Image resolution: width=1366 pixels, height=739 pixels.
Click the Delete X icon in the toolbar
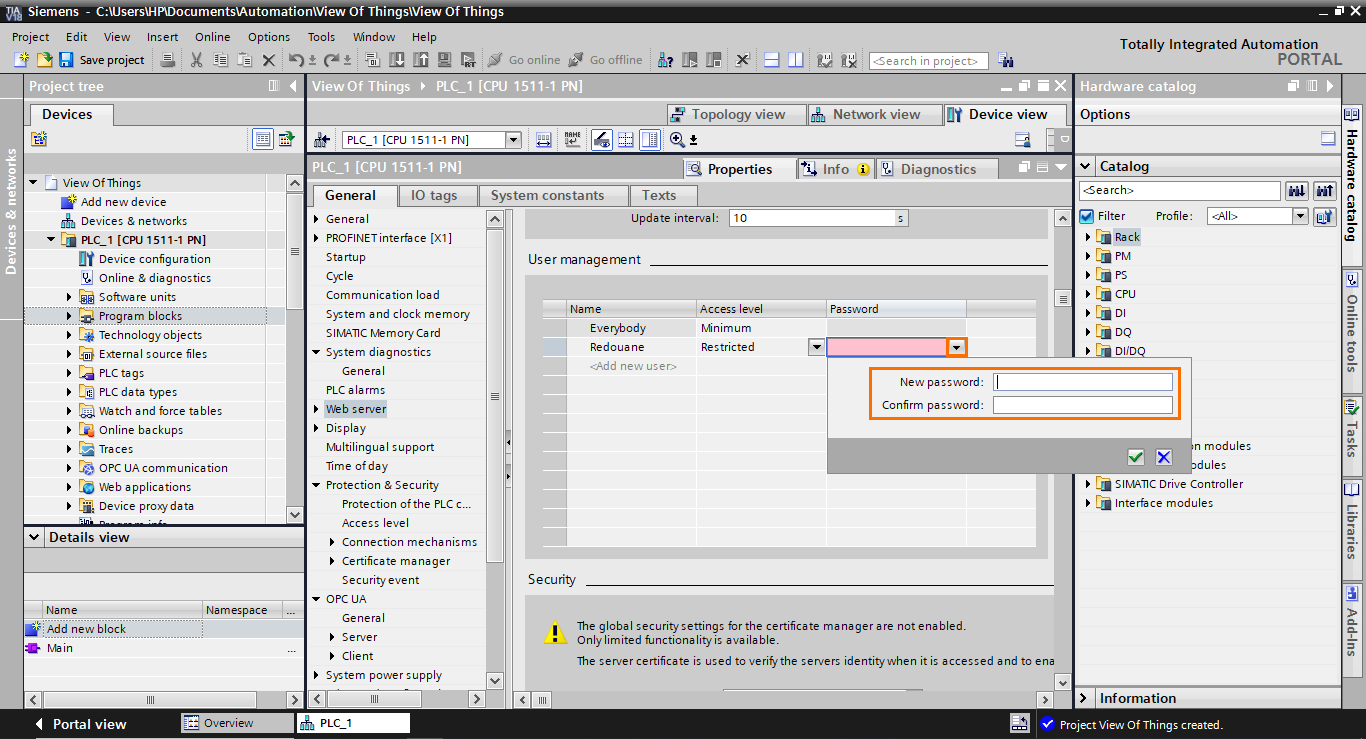tap(268, 60)
